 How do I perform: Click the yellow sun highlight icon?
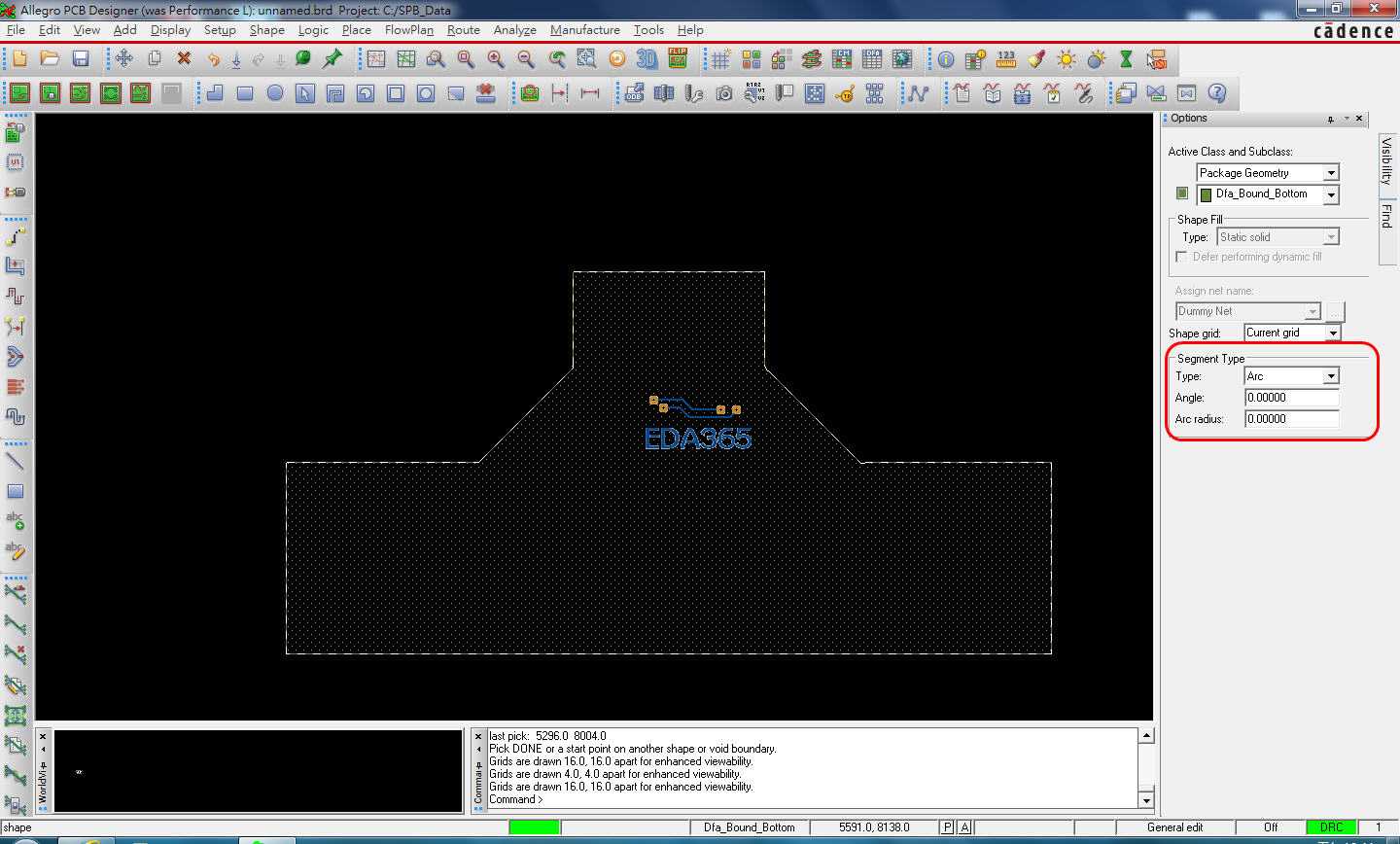click(1067, 59)
